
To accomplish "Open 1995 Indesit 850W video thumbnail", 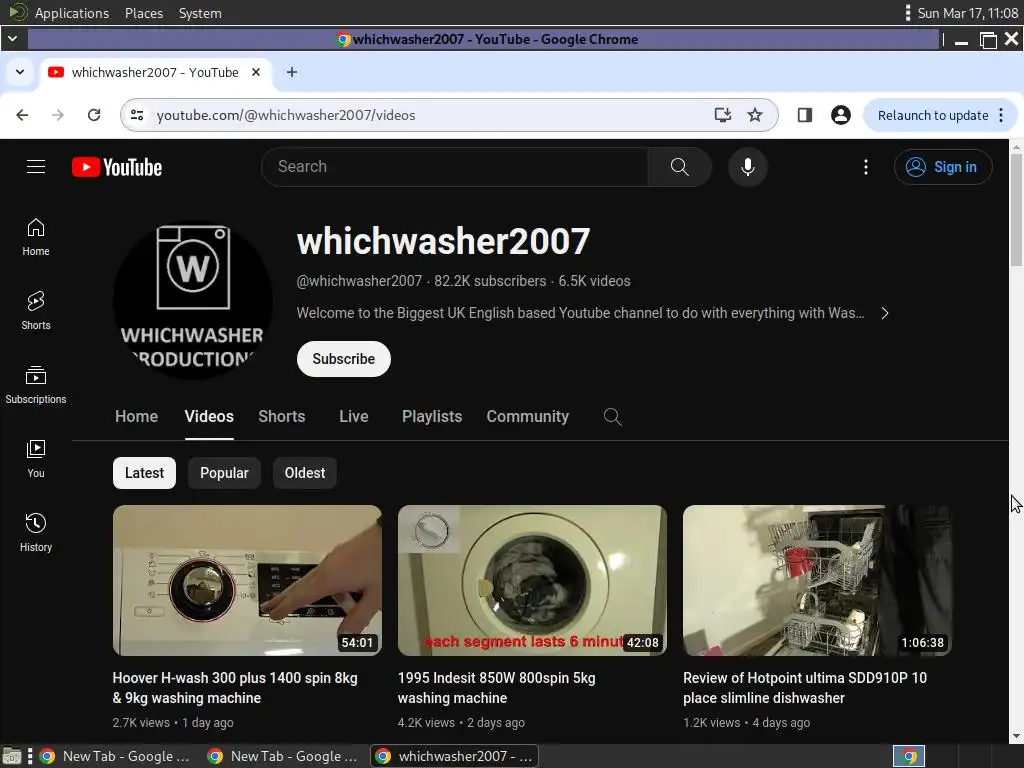I will (532, 580).
